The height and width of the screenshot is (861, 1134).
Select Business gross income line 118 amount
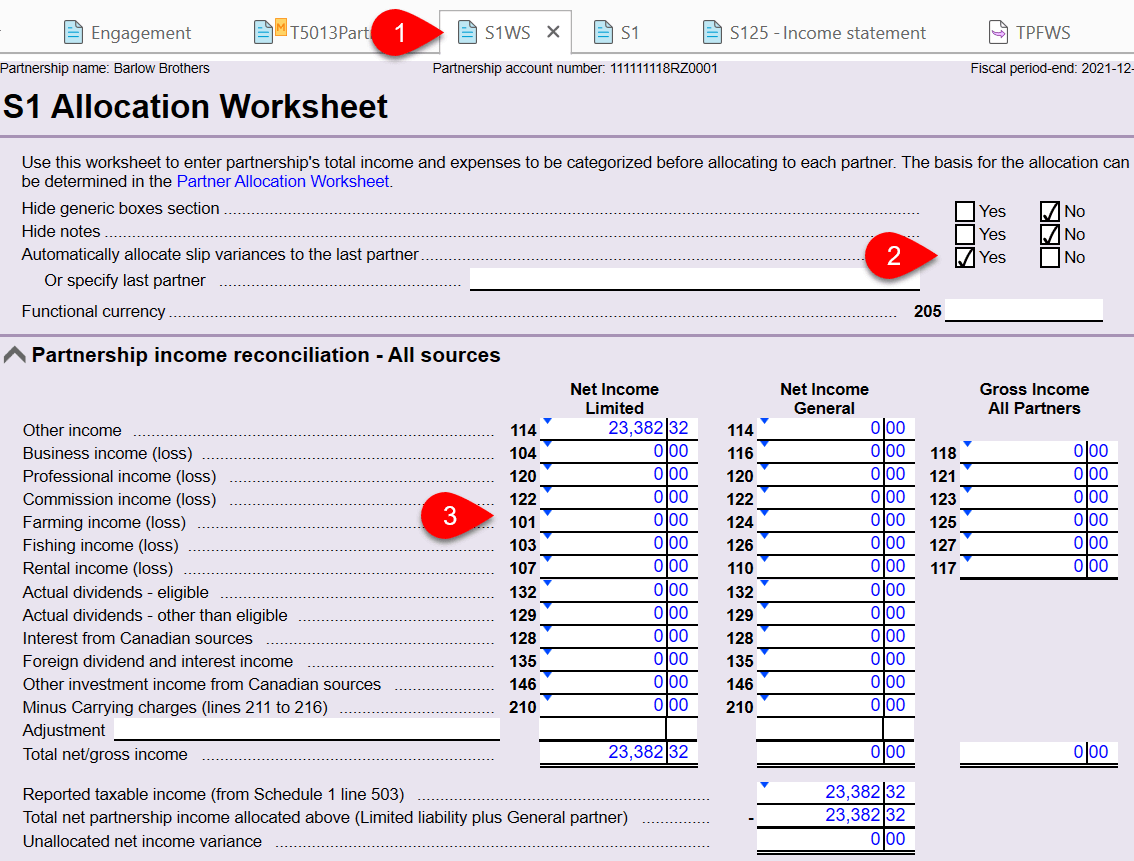pos(1039,451)
